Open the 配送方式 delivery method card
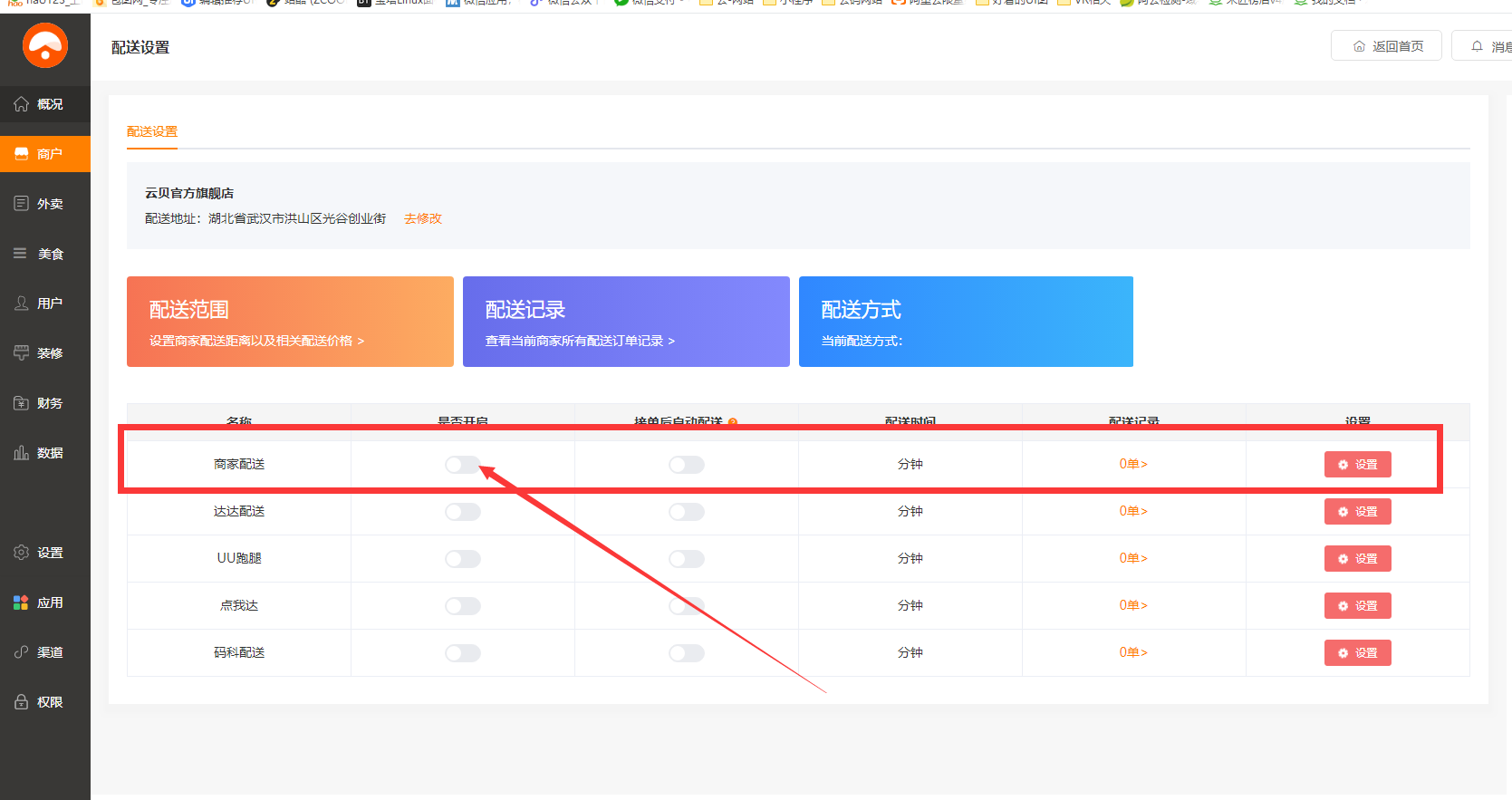 coord(966,322)
